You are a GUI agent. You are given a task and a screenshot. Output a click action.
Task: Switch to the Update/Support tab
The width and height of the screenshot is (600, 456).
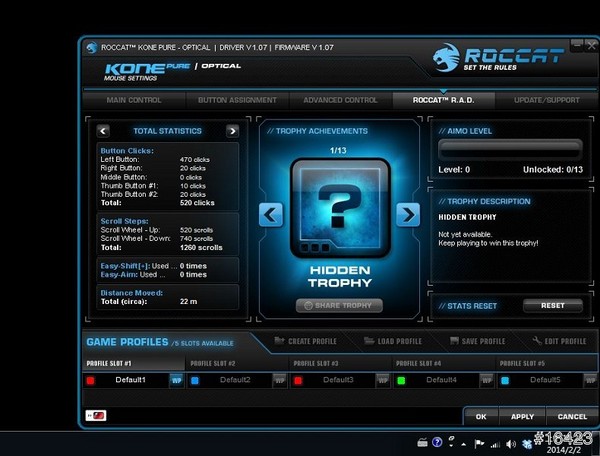pos(545,100)
